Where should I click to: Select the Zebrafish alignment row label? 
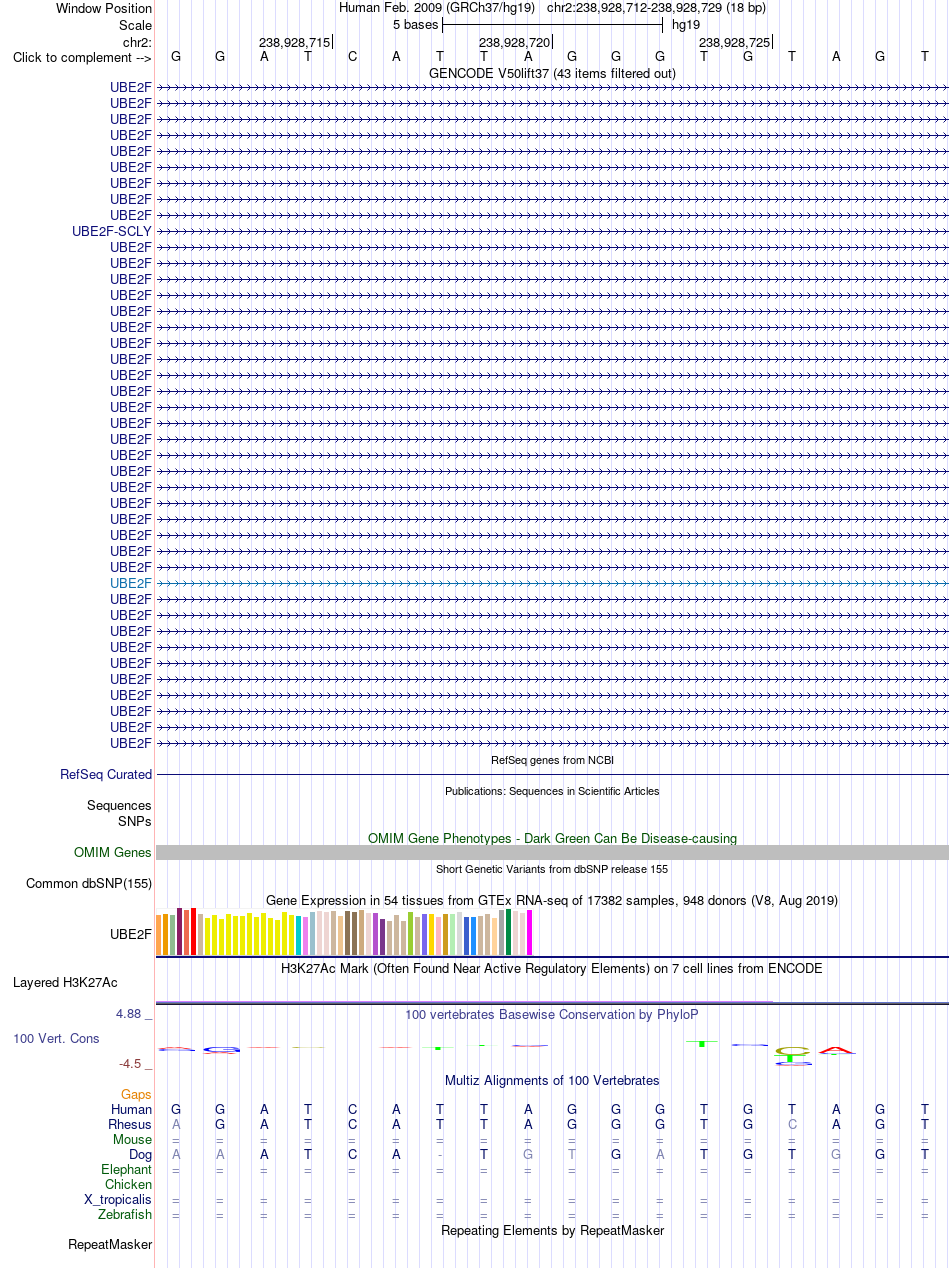125,1214
